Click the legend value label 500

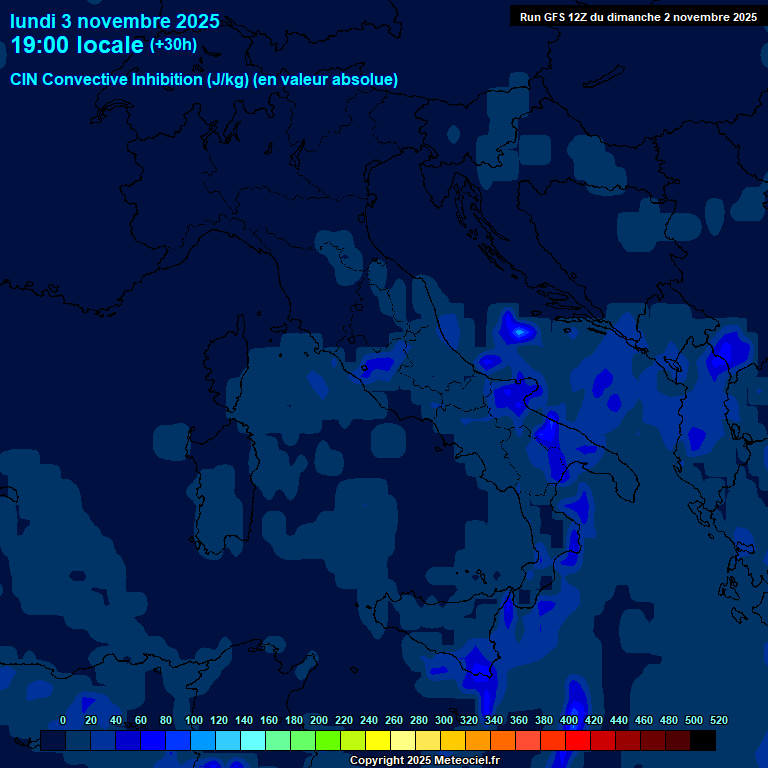694,720
